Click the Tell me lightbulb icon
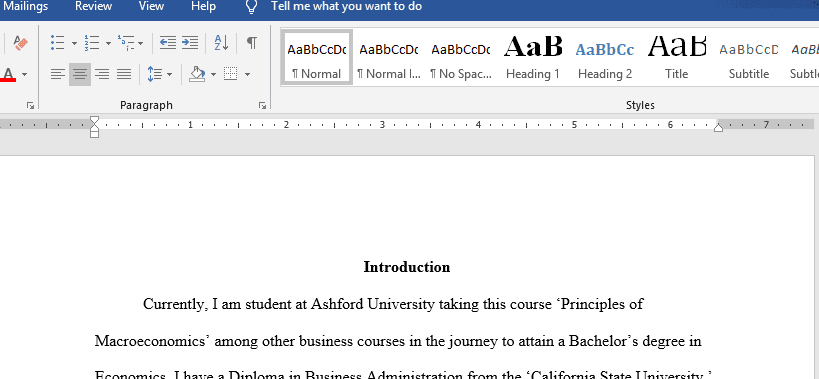The width and height of the screenshot is (819, 379). coord(252,6)
